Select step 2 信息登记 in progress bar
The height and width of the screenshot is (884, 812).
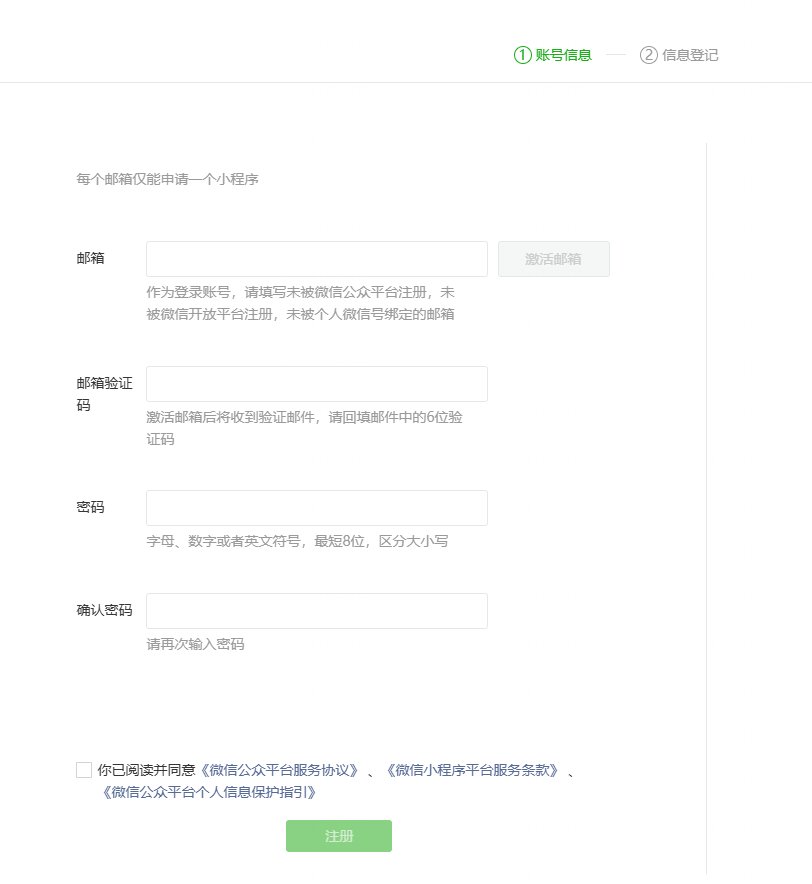tap(679, 55)
